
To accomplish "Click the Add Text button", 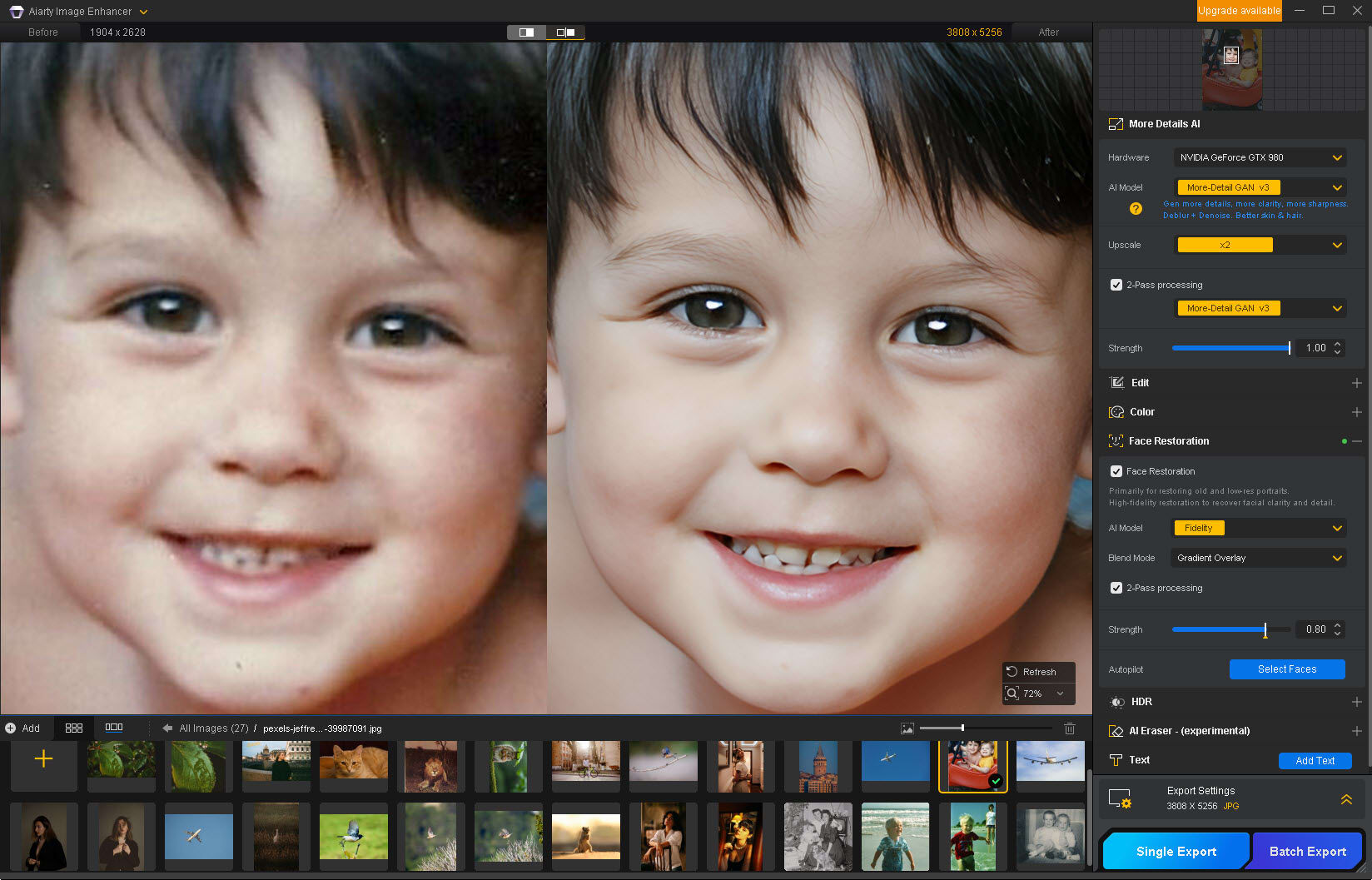I will (1315, 761).
